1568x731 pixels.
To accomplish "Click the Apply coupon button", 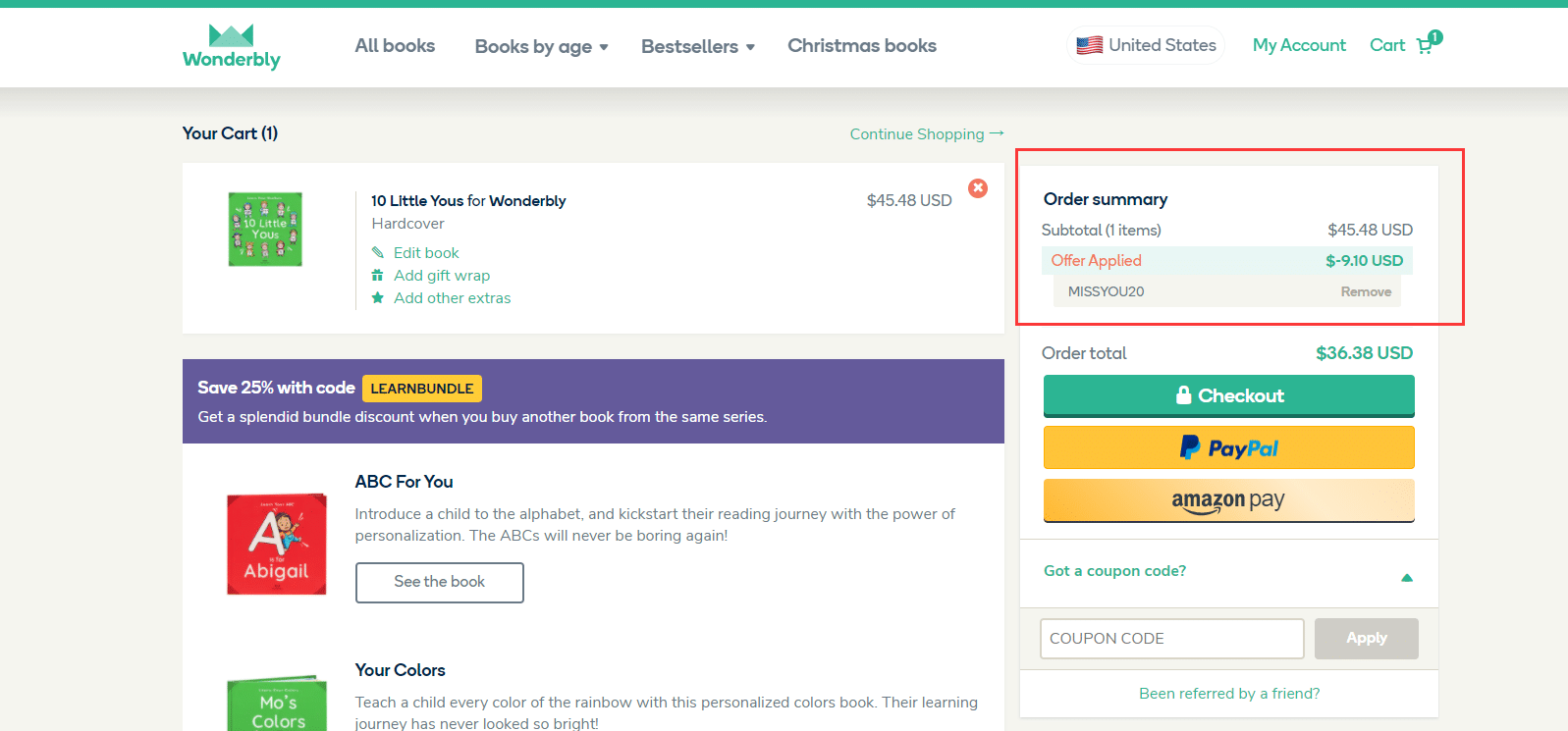I will (x=1367, y=639).
